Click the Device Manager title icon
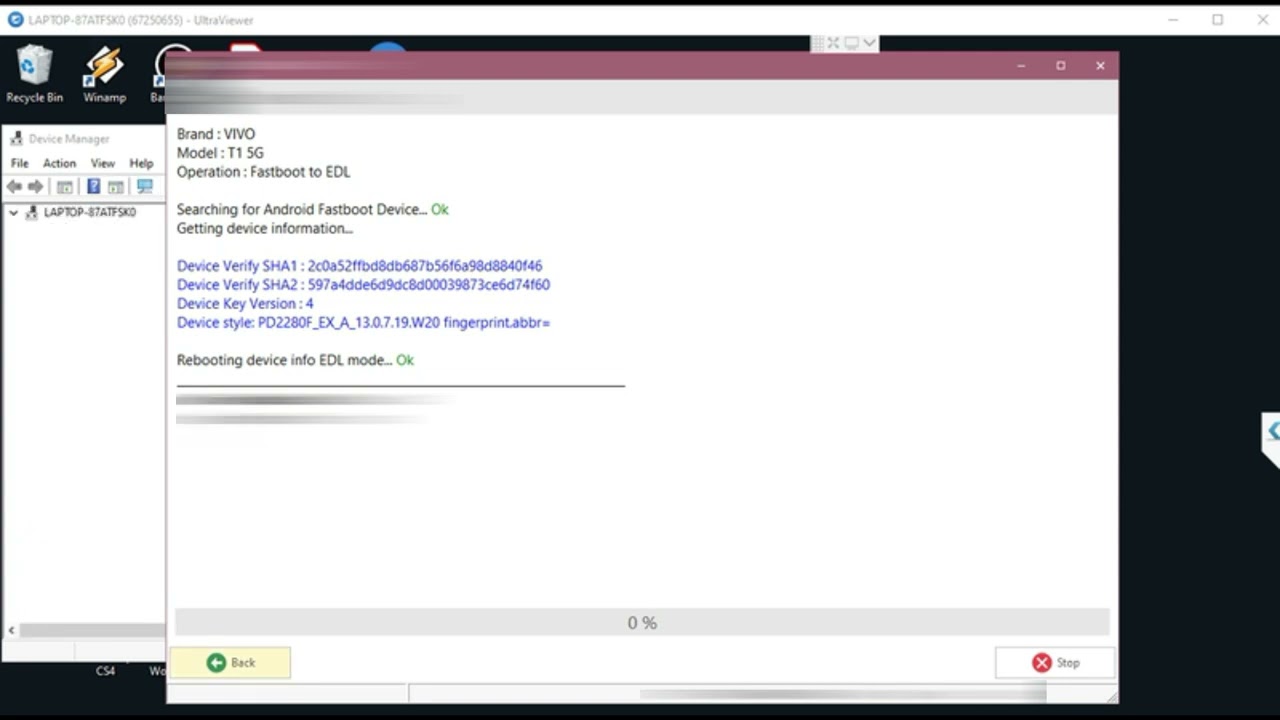The width and height of the screenshot is (1280, 720). (16, 139)
